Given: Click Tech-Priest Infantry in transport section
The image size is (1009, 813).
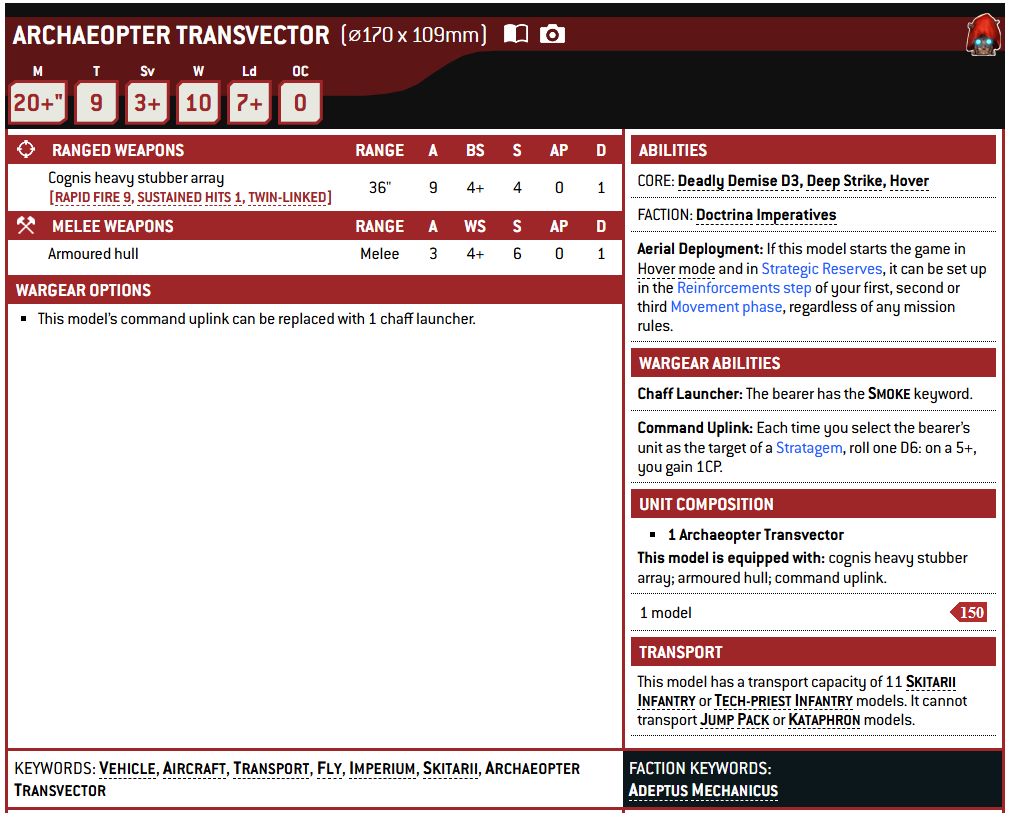Looking at the screenshot, I should 783,701.
